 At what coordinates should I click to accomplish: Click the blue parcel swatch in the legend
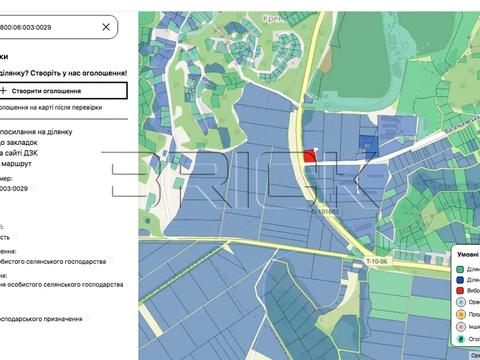point(460,280)
